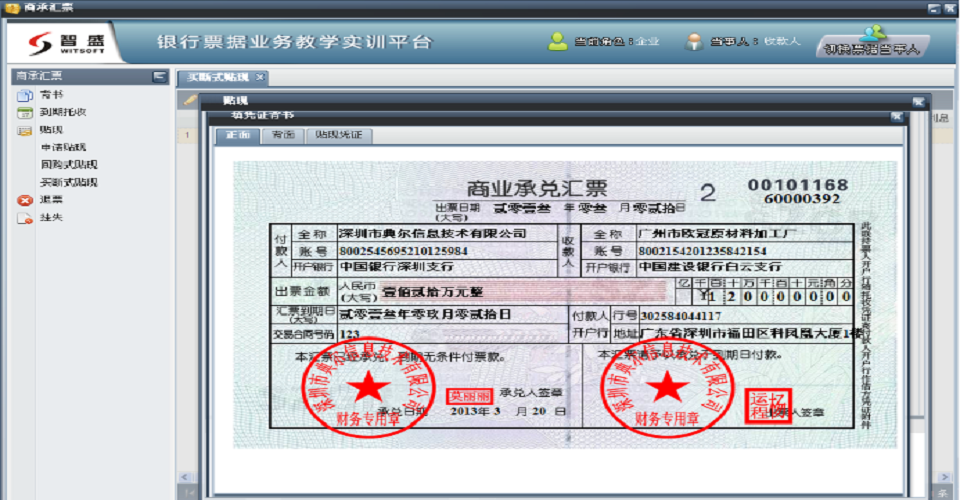Click the right horizontal scroll arrow
Viewport: 960px width, 500px height.
(x=944, y=477)
